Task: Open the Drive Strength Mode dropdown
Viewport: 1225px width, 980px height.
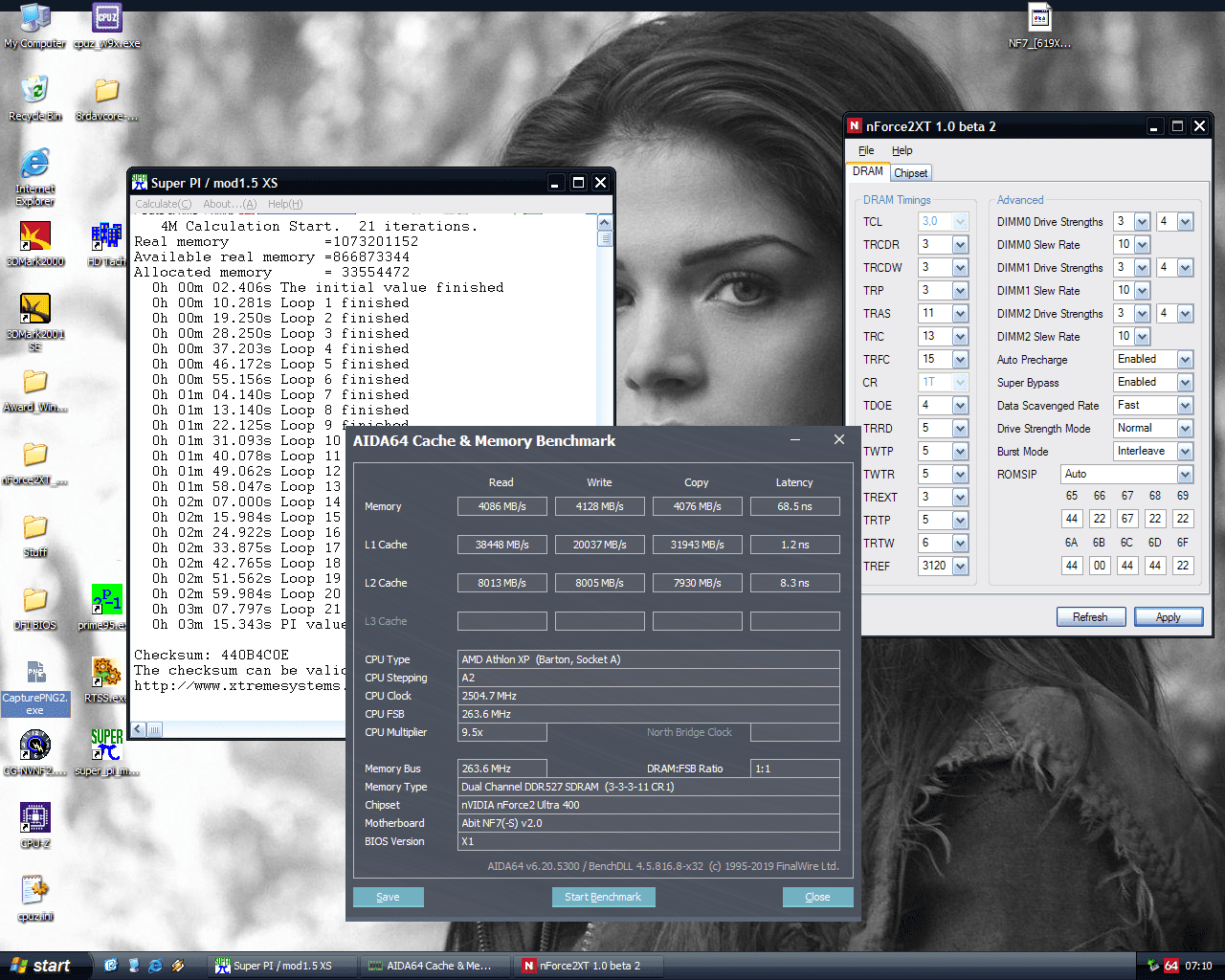Action: [x=1185, y=429]
